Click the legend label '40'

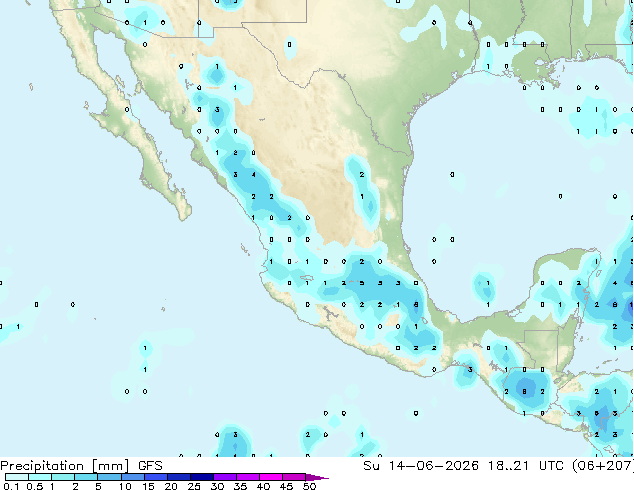pos(263,486)
